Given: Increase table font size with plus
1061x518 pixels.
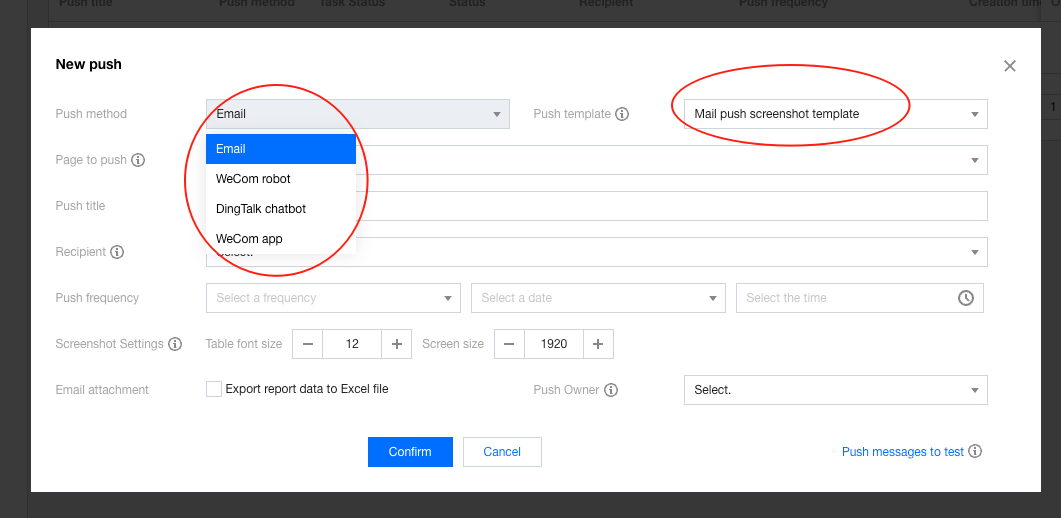Looking at the screenshot, I should coord(397,344).
